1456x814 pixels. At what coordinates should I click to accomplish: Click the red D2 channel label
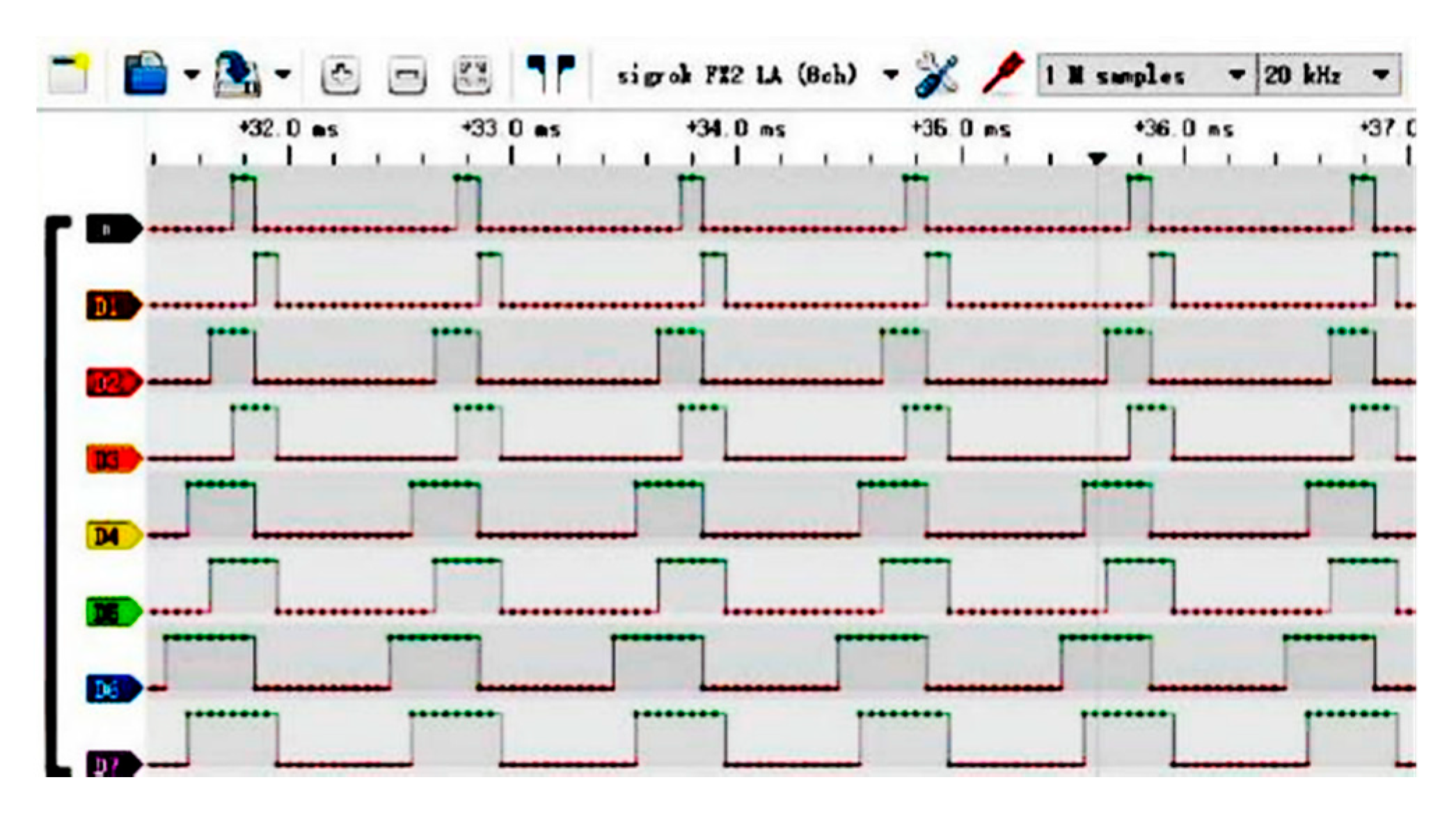pos(113,383)
